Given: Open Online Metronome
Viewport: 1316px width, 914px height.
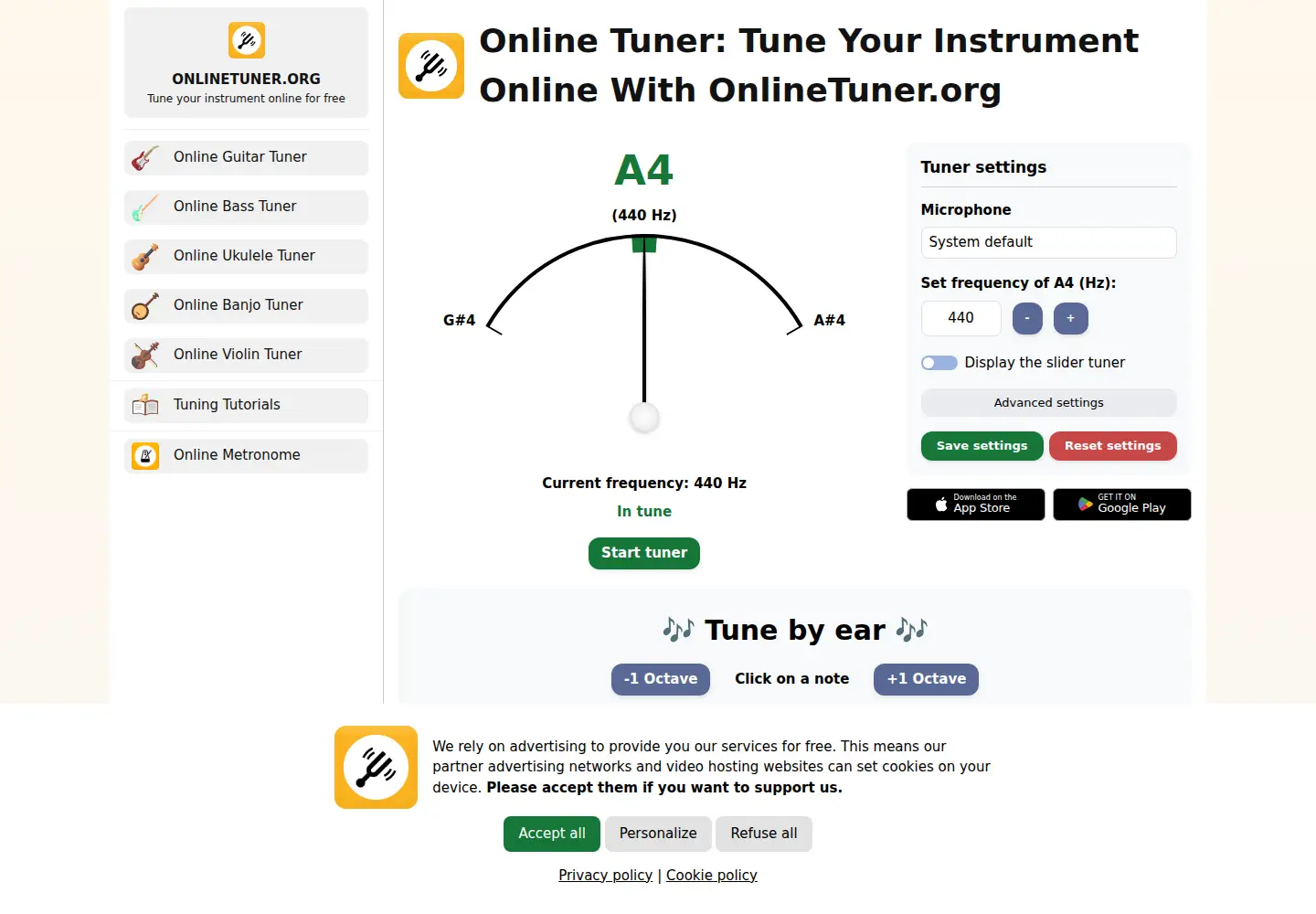Looking at the screenshot, I should click(247, 456).
